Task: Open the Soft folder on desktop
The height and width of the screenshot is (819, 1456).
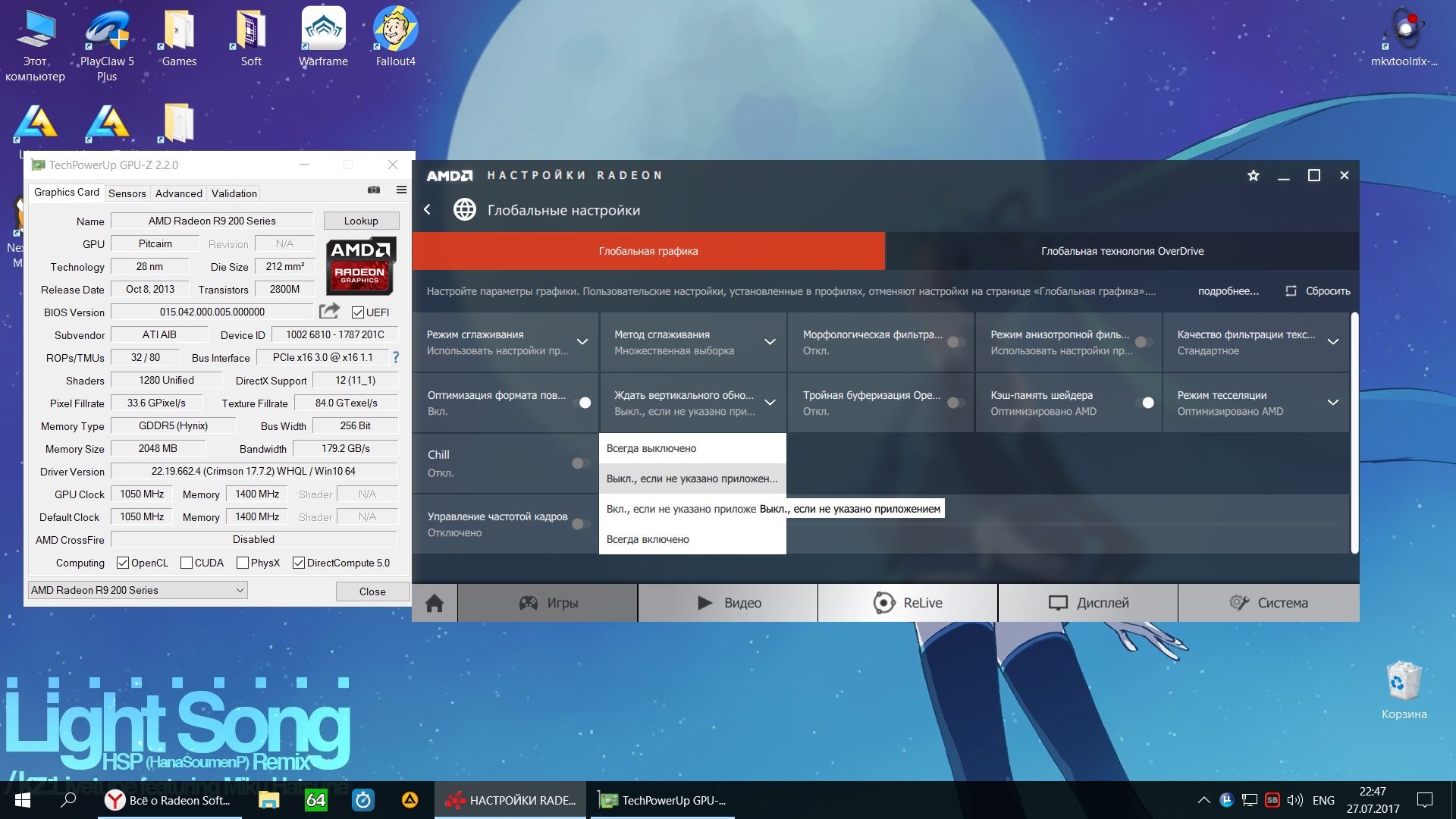Action: (x=251, y=38)
